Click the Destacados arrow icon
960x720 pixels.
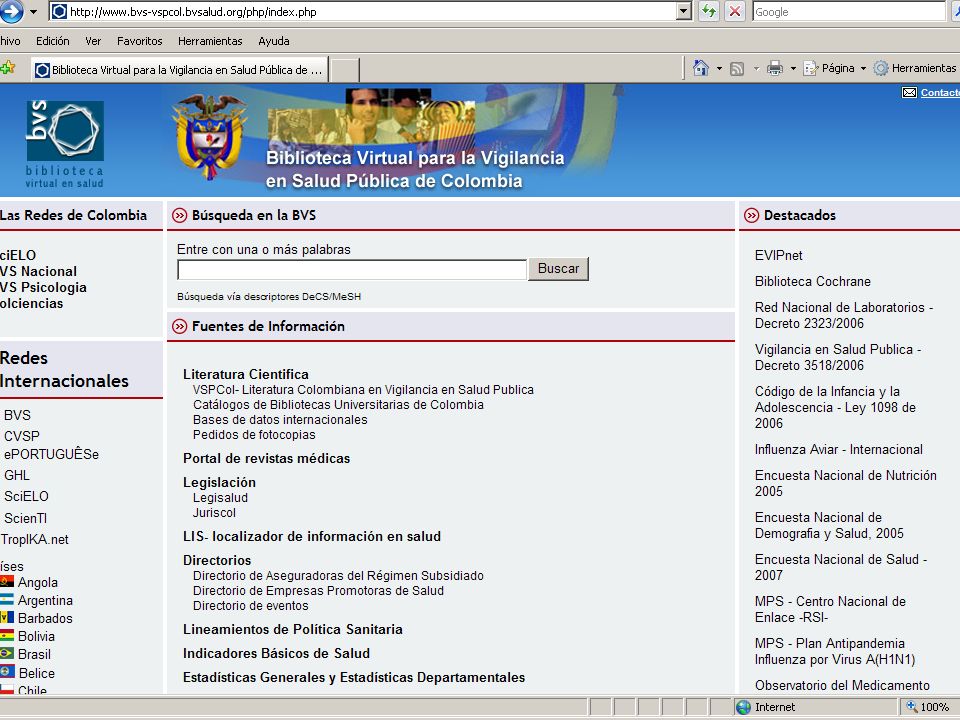(751, 216)
